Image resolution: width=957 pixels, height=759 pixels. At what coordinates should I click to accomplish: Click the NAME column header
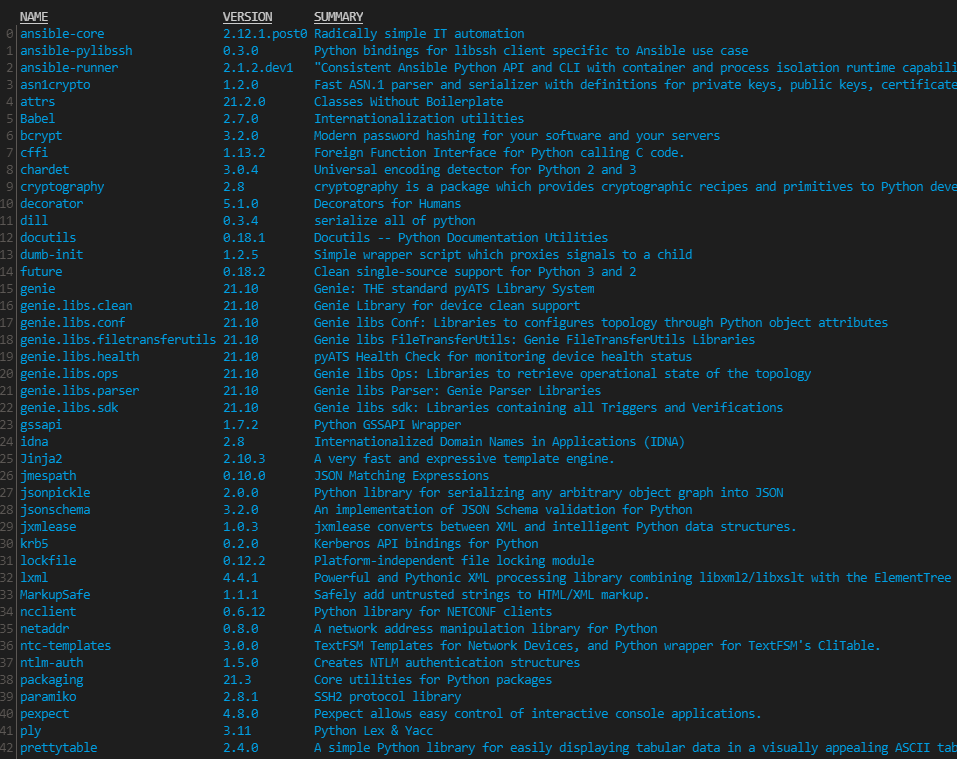tap(34, 16)
